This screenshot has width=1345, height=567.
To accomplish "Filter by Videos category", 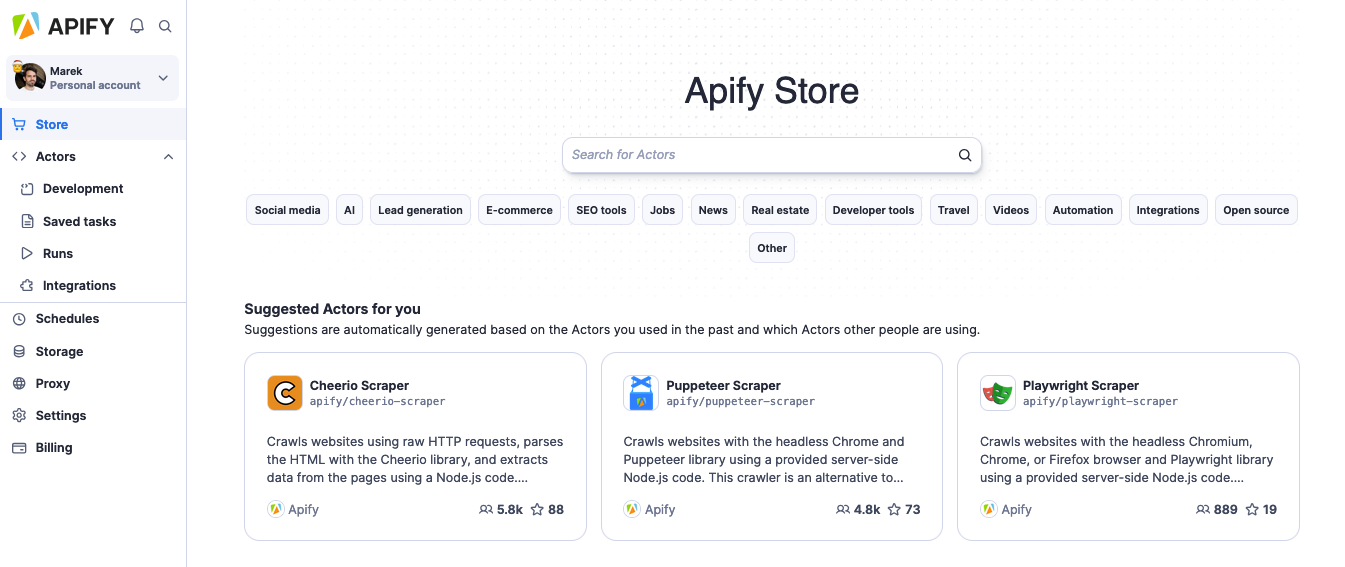I will (x=1011, y=210).
